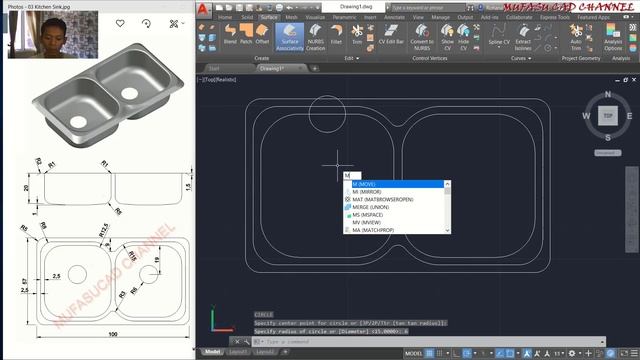Image resolution: width=640 pixels, height=360 pixels.
Task: Choose MA (MATCHPROP) suggestion
Action: [x=394, y=230]
